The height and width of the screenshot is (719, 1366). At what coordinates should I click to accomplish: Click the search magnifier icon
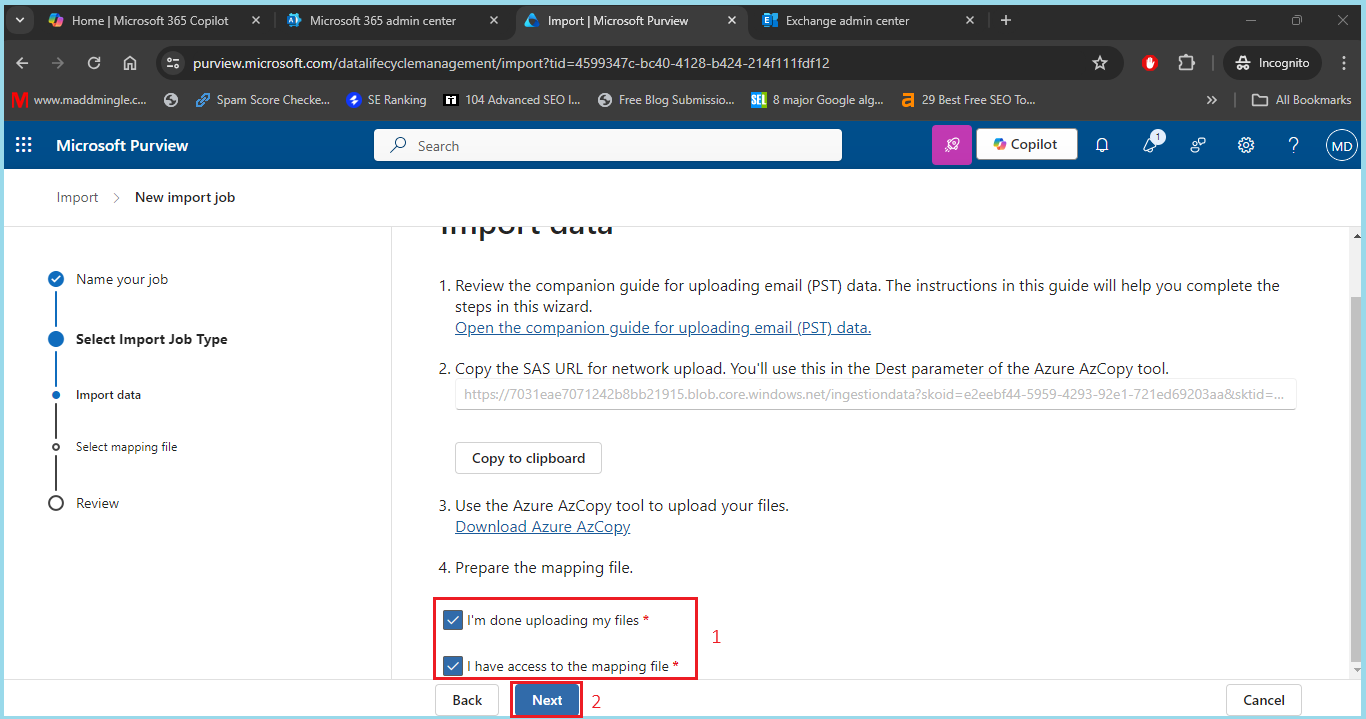coord(398,145)
